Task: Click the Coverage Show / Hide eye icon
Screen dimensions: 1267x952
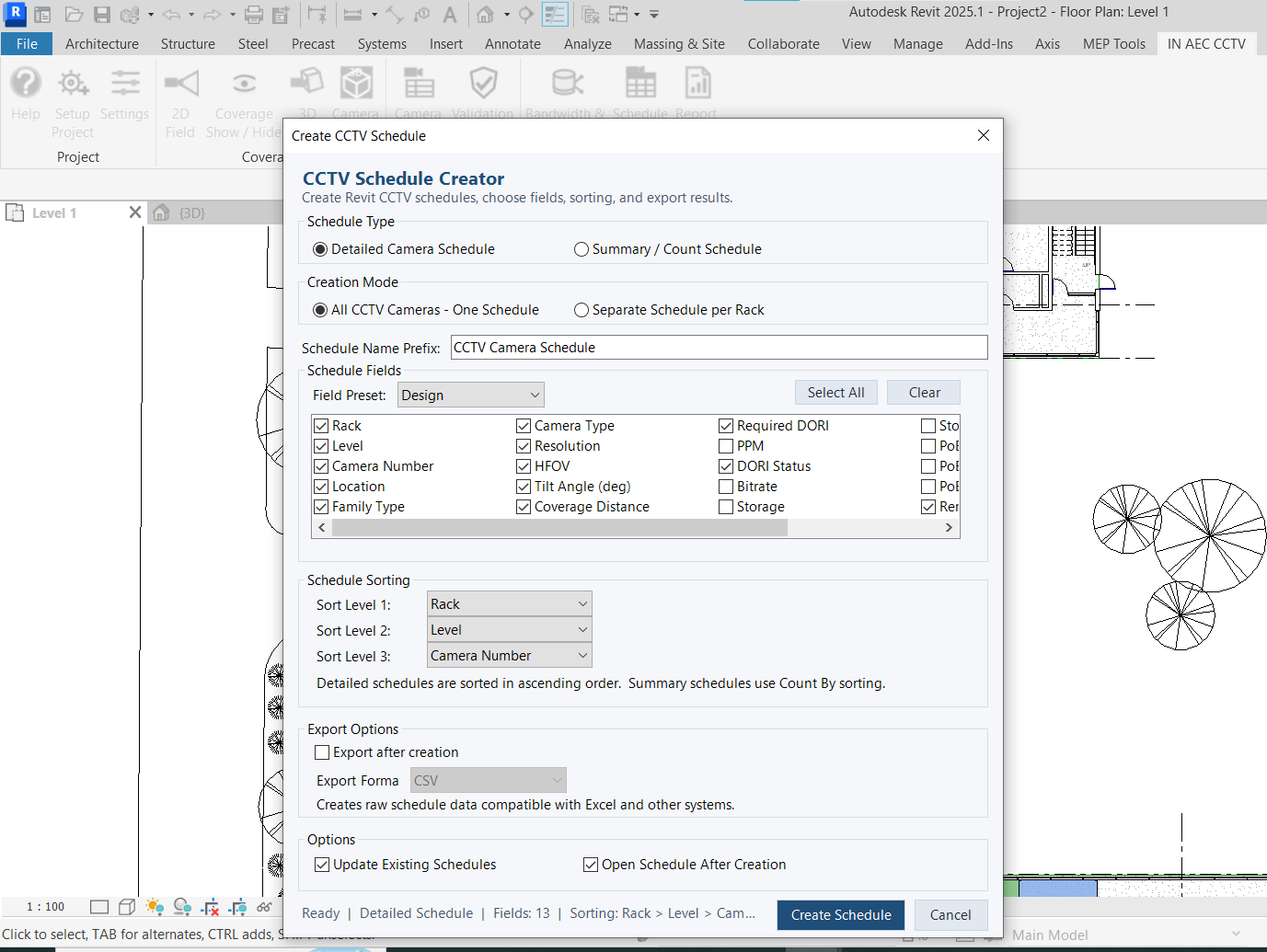Action: 244,84
